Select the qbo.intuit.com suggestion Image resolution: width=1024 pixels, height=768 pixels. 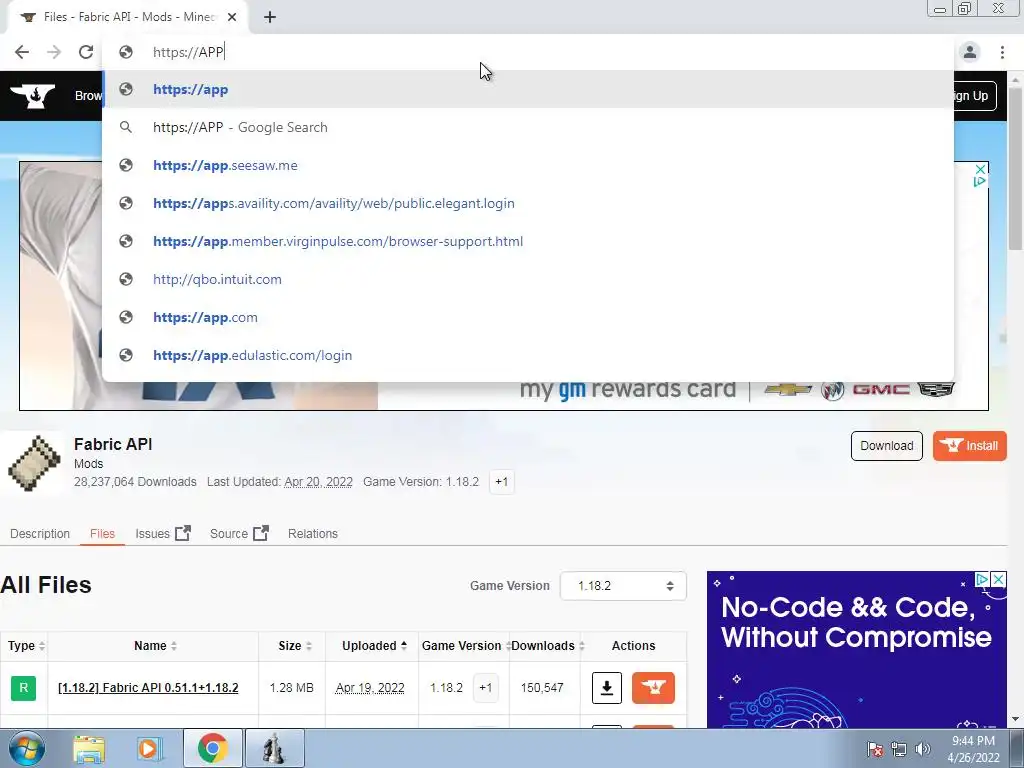[528, 279]
